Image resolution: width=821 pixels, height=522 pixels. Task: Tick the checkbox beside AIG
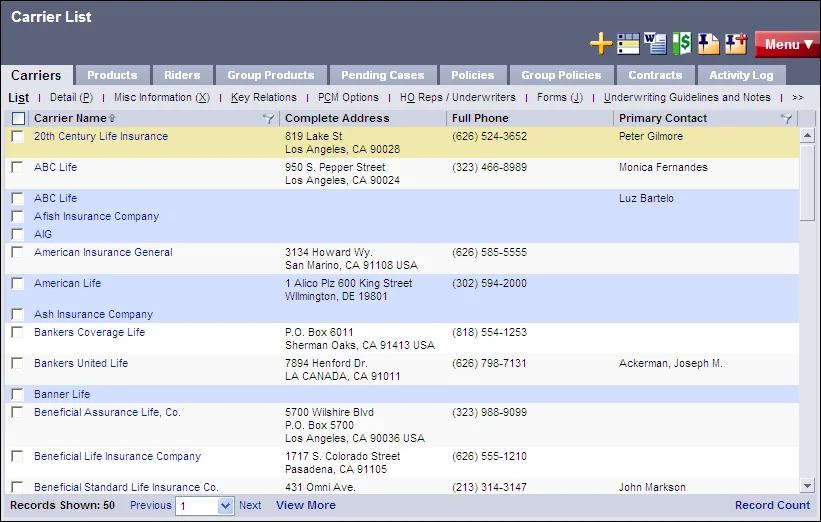17,234
